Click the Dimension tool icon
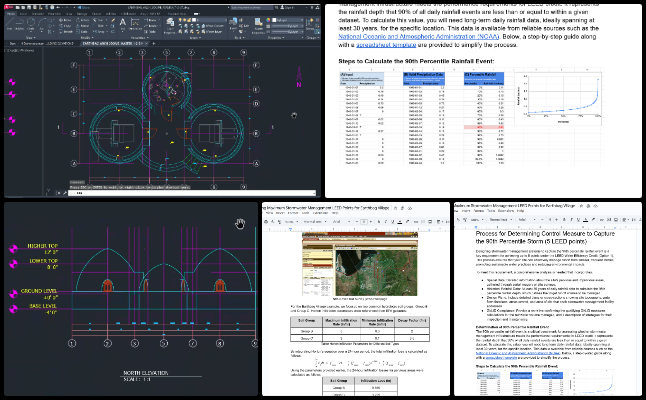Viewport: 646px width, 400px height. click(135, 23)
